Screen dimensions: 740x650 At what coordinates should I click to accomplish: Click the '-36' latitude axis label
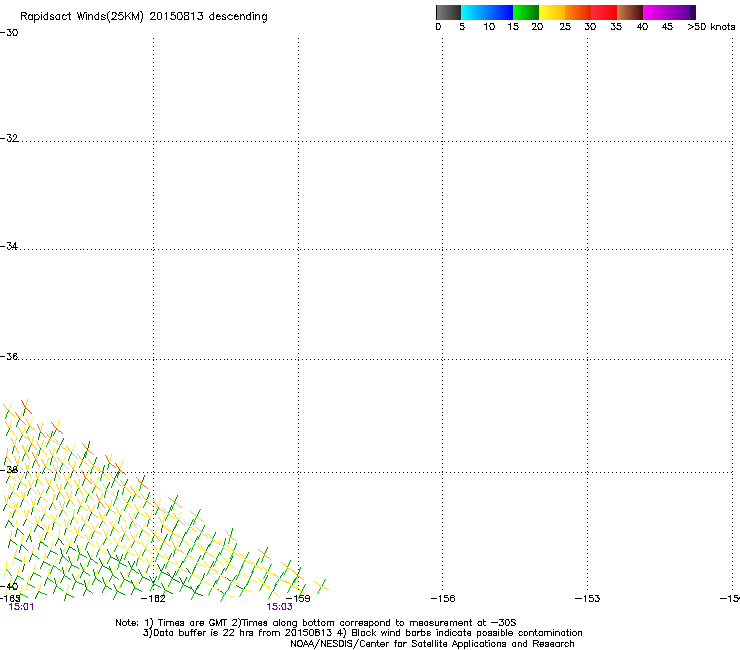coord(9,356)
